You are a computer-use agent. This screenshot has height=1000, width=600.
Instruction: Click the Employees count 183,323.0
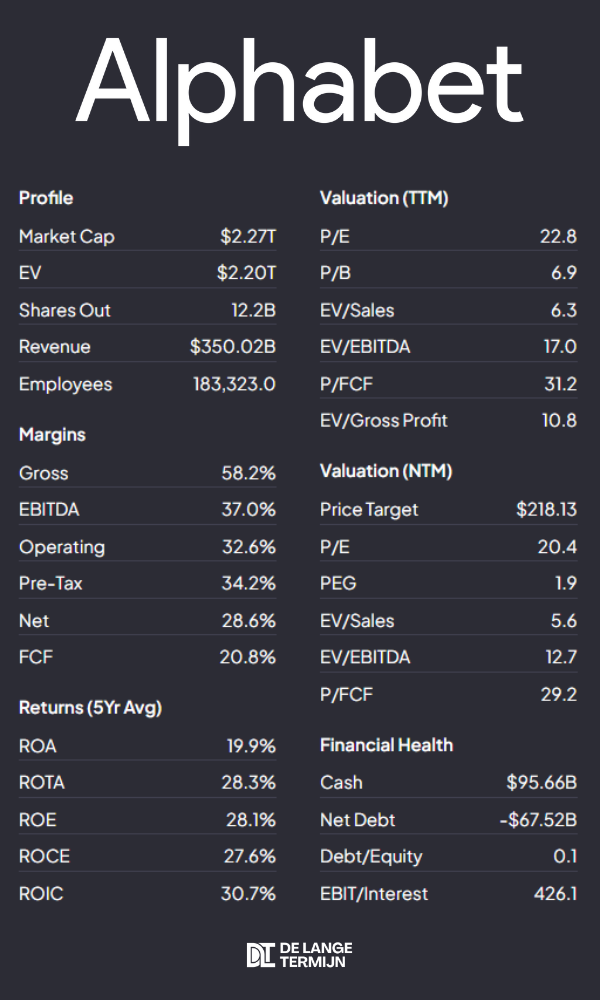coord(234,384)
